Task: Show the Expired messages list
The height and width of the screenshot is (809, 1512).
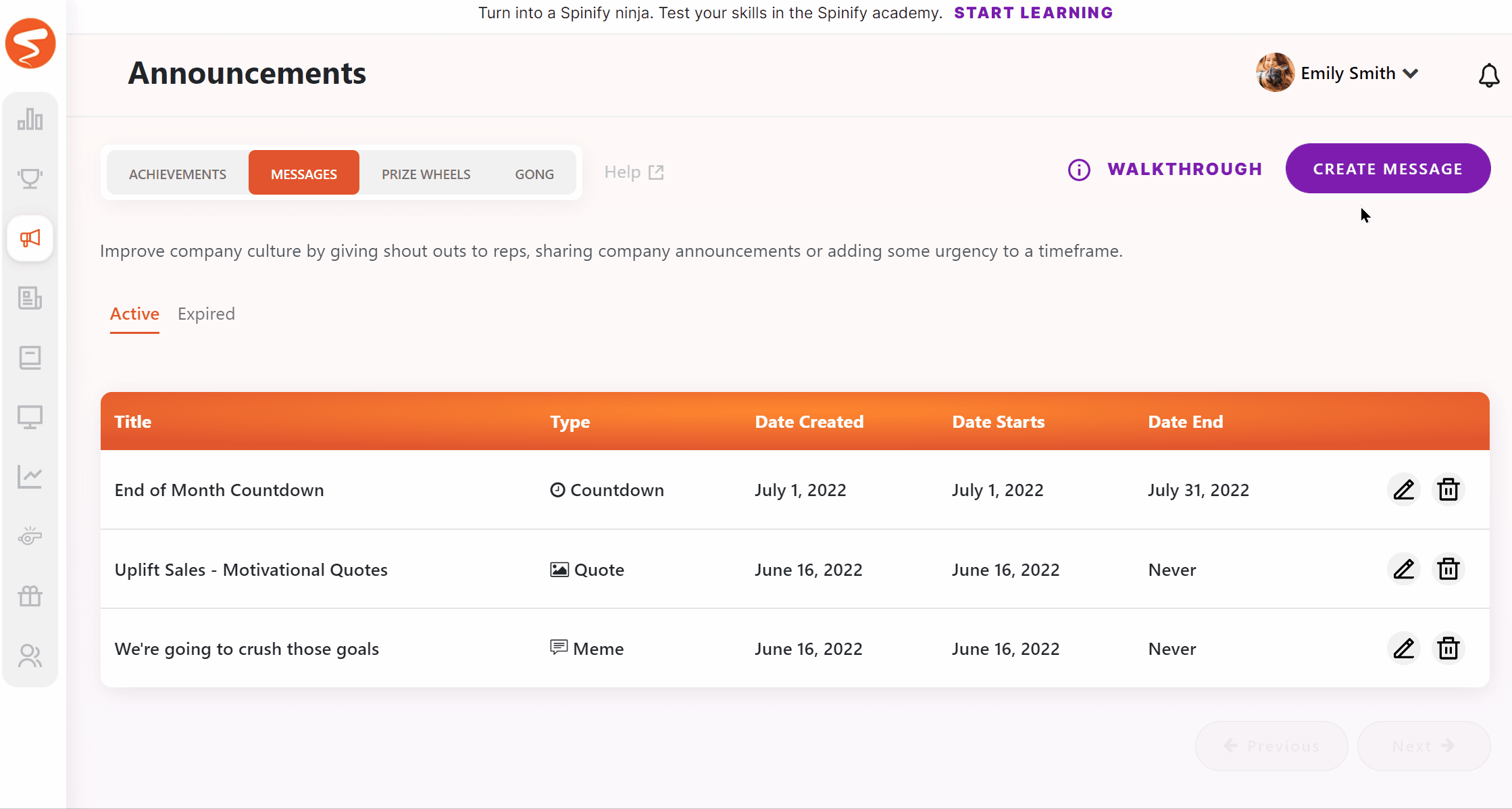Action: pyautogui.click(x=206, y=314)
